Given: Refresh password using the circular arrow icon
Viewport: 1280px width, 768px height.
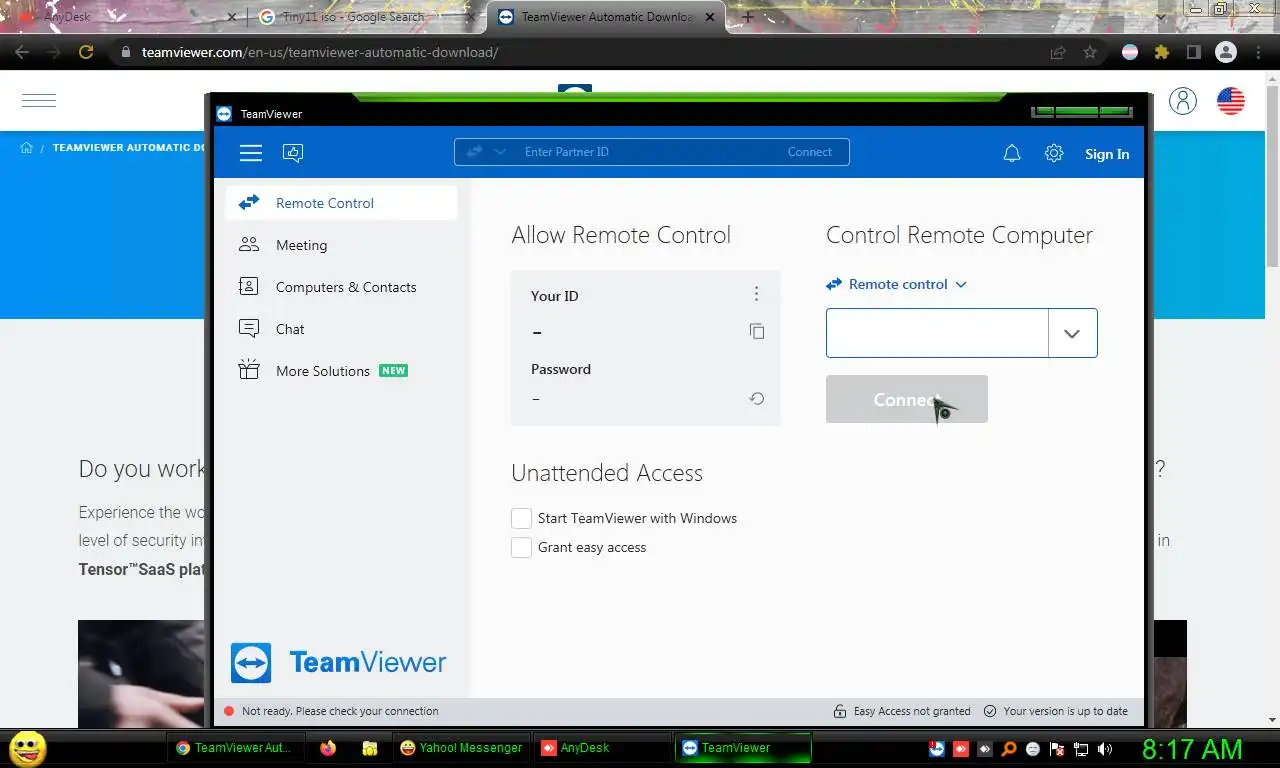Looking at the screenshot, I should click(757, 398).
